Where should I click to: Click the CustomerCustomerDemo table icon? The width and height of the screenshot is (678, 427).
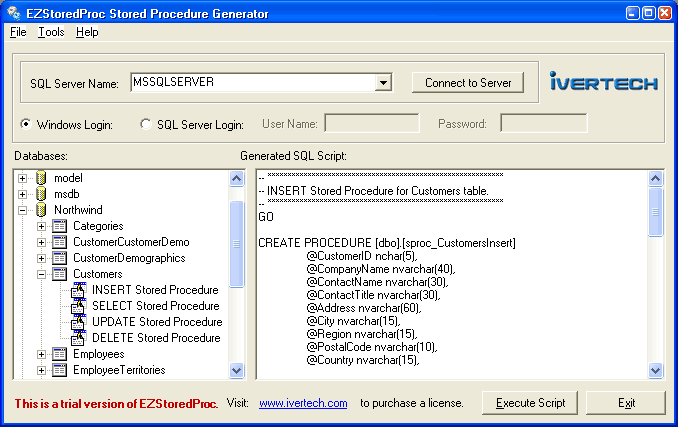pyautogui.click(x=59, y=242)
